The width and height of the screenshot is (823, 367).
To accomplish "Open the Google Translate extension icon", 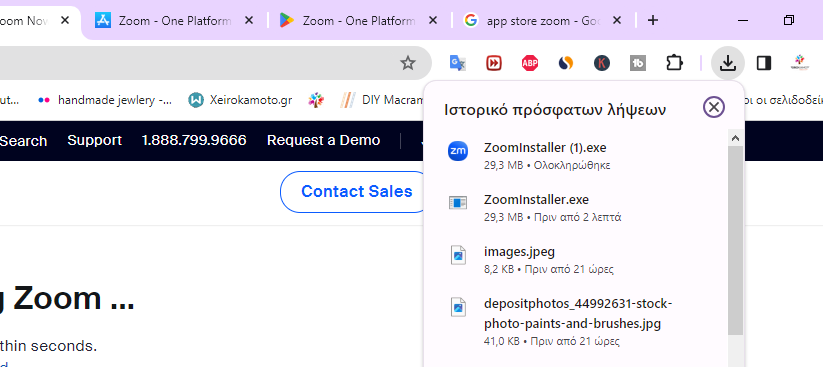I will pos(458,64).
